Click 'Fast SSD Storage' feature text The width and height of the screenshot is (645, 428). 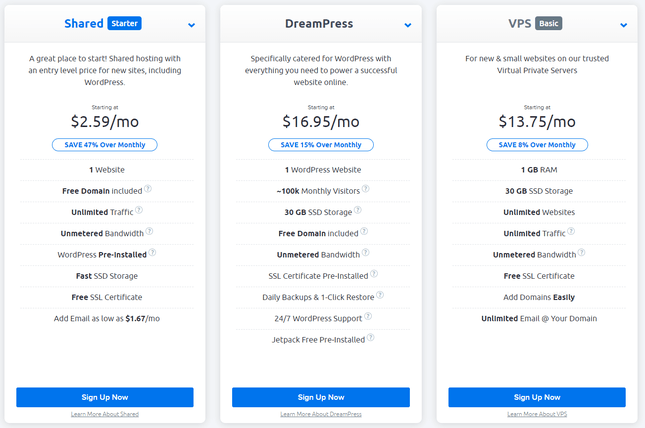[107, 276]
